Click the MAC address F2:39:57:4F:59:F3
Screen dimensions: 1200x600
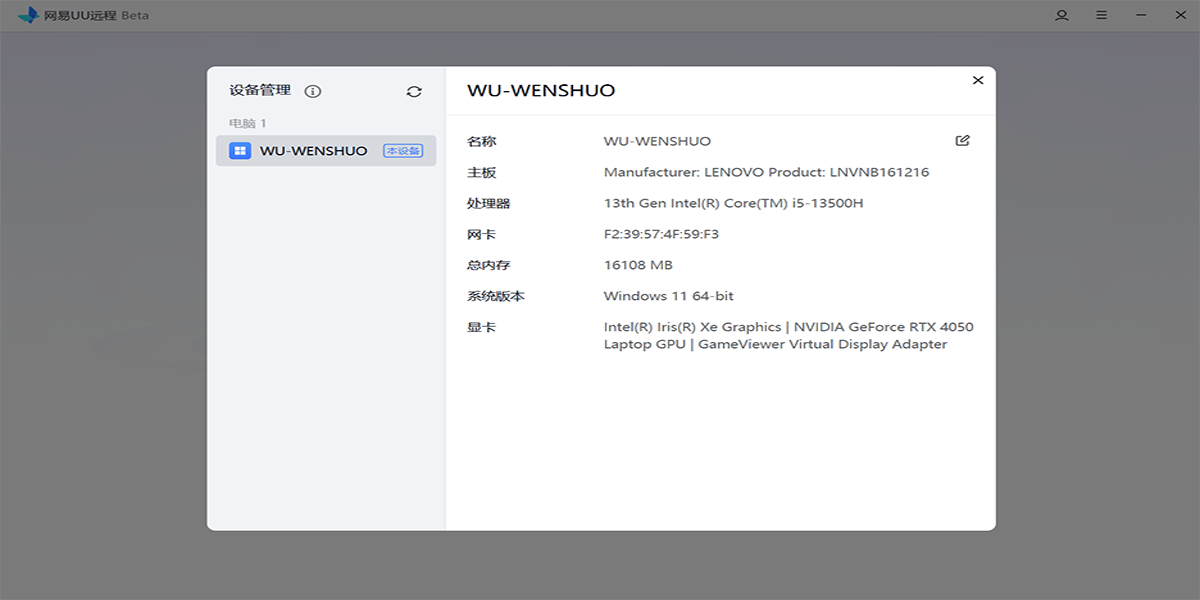click(661, 234)
